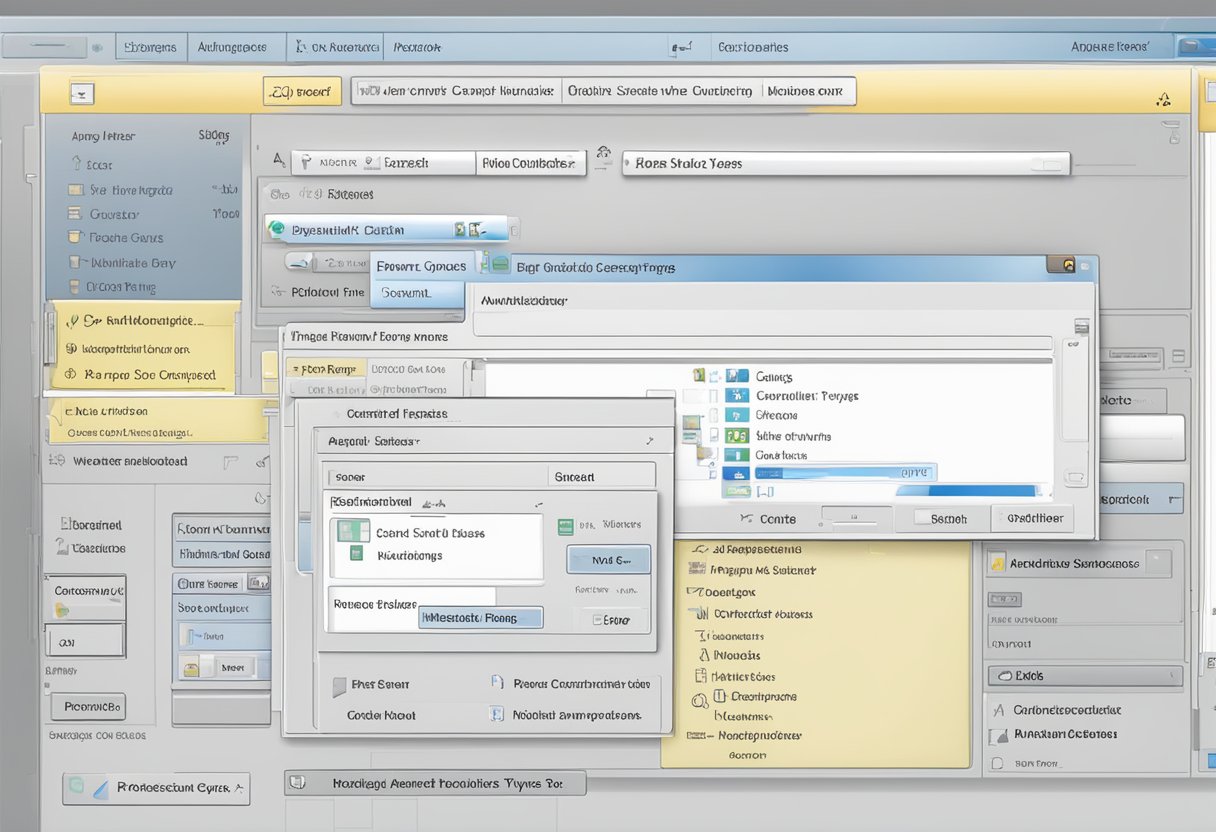The height and width of the screenshot is (832, 1216).
Task: Click the lock icon in the dialog title bar
Action: tap(1068, 266)
